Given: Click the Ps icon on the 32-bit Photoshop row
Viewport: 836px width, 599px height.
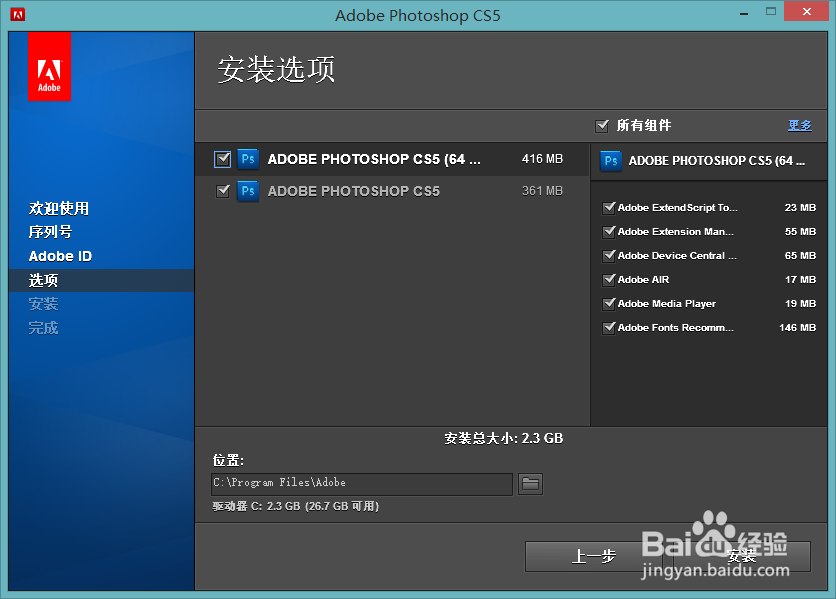Looking at the screenshot, I should click(x=247, y=190).
